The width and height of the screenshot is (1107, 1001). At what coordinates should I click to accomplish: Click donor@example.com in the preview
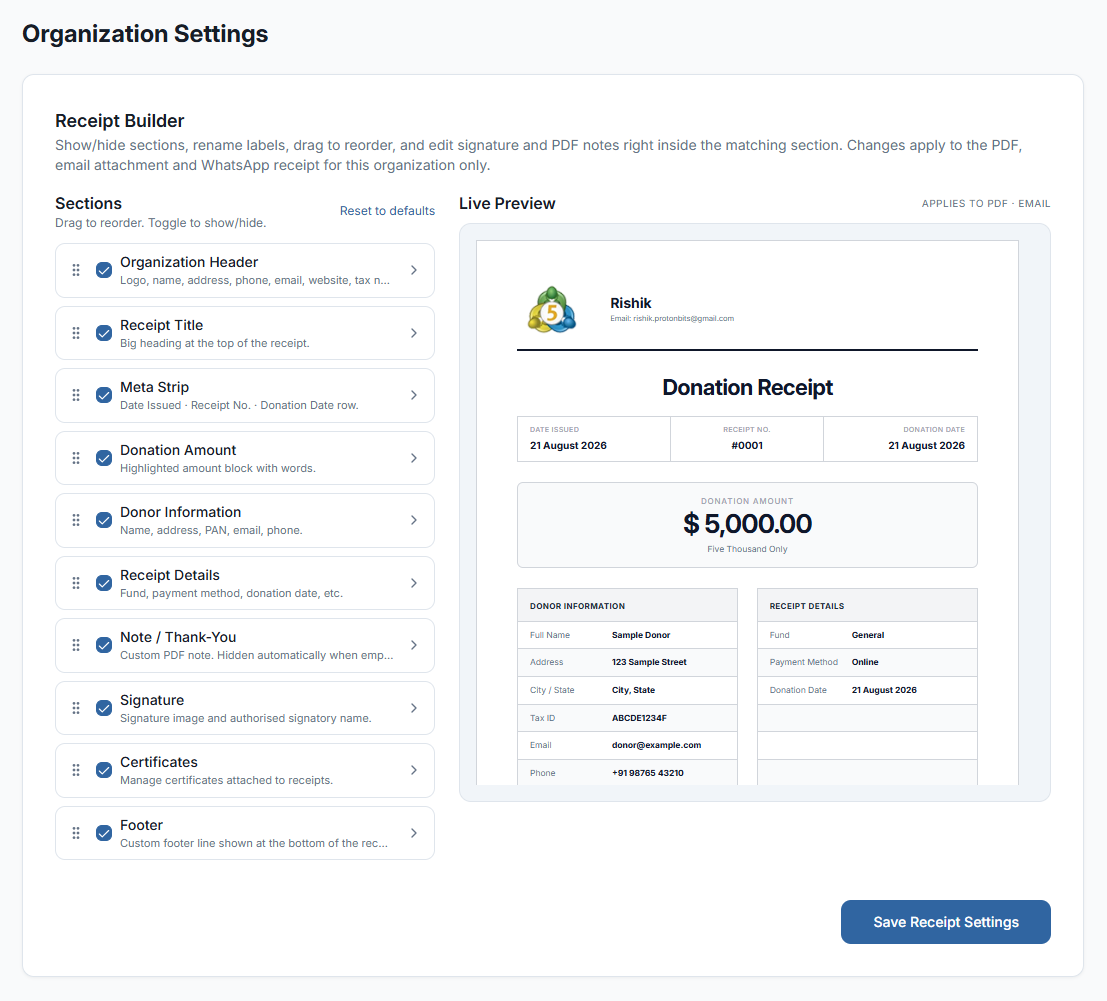point(657,745)
